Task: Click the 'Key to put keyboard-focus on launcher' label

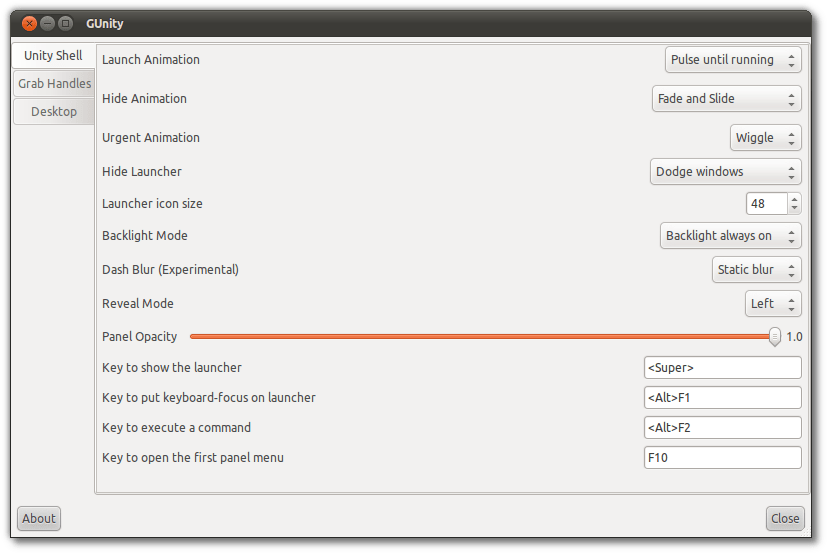Action: [209, 398]
